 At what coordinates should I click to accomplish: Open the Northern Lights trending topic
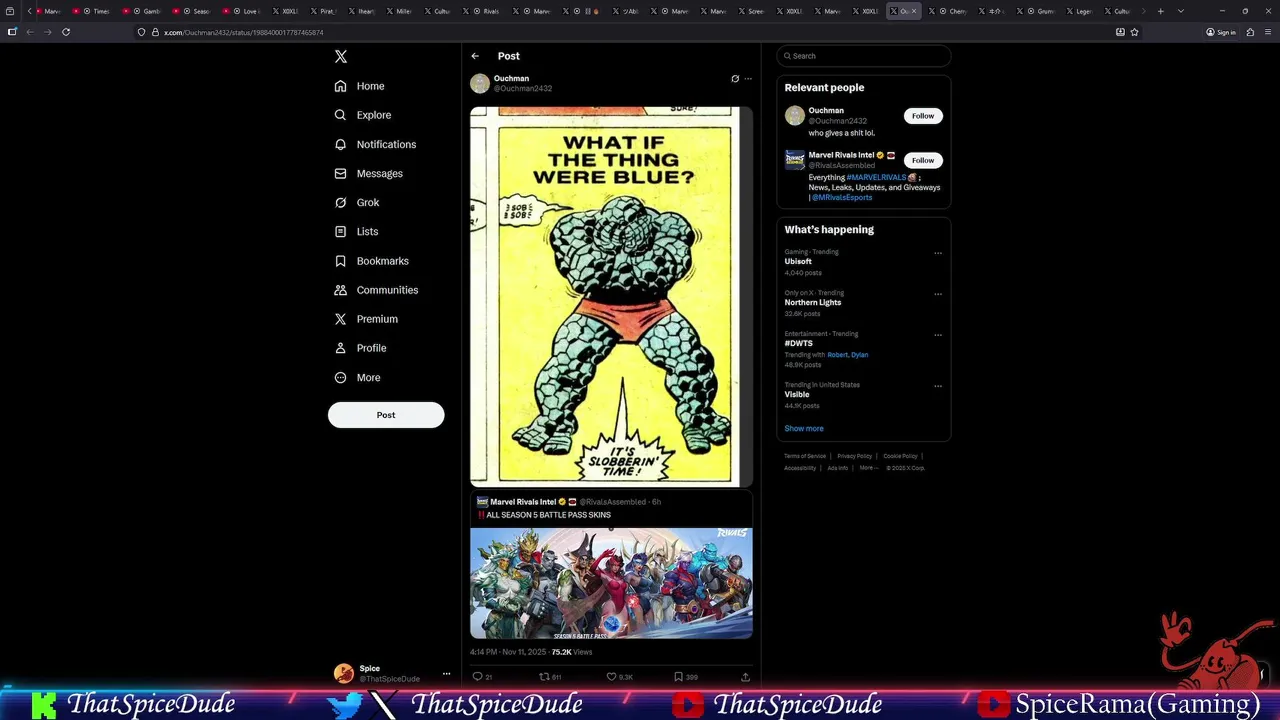click(x=813, y=302)
